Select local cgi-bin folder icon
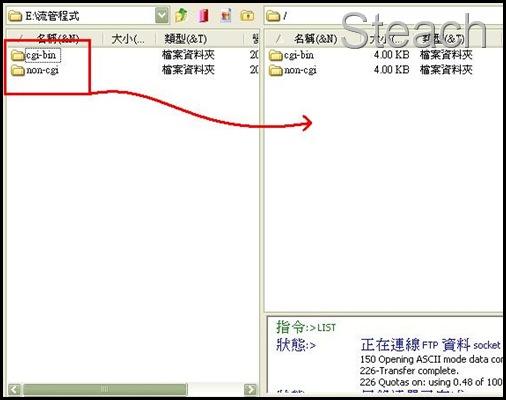The height and width of the screenshot is (400, 506). [17, 55]
